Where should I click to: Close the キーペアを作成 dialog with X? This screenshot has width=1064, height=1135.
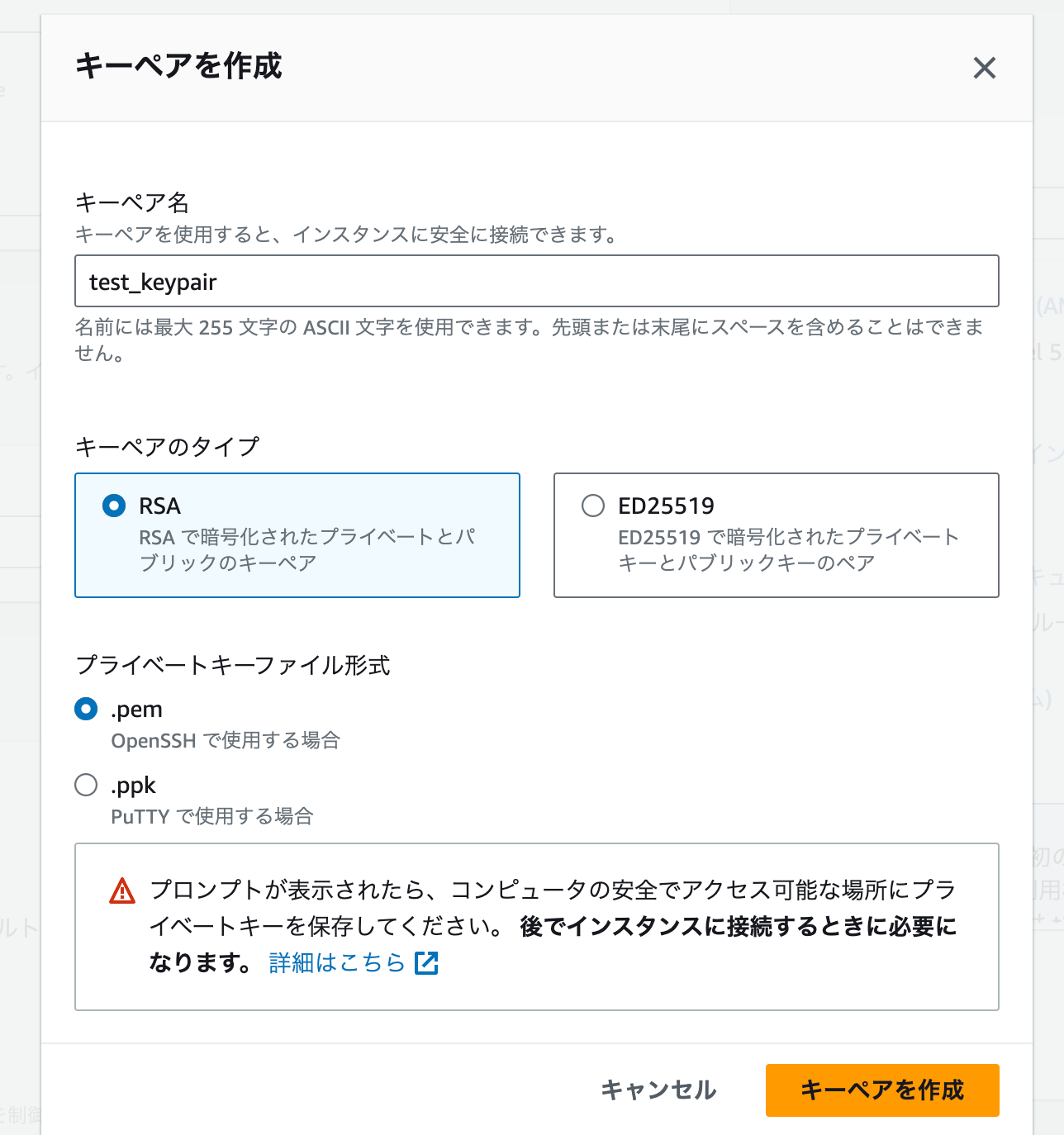click(x=984, y=68)
